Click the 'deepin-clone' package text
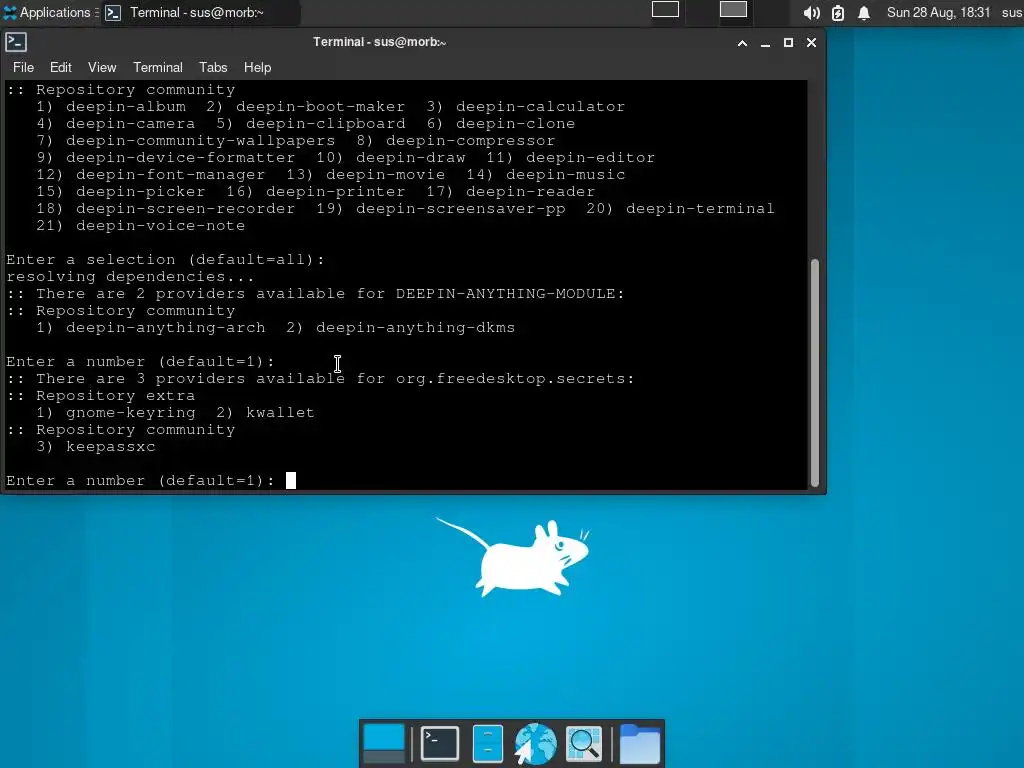This screenshot has width=1024, height=768. [515, 124]
